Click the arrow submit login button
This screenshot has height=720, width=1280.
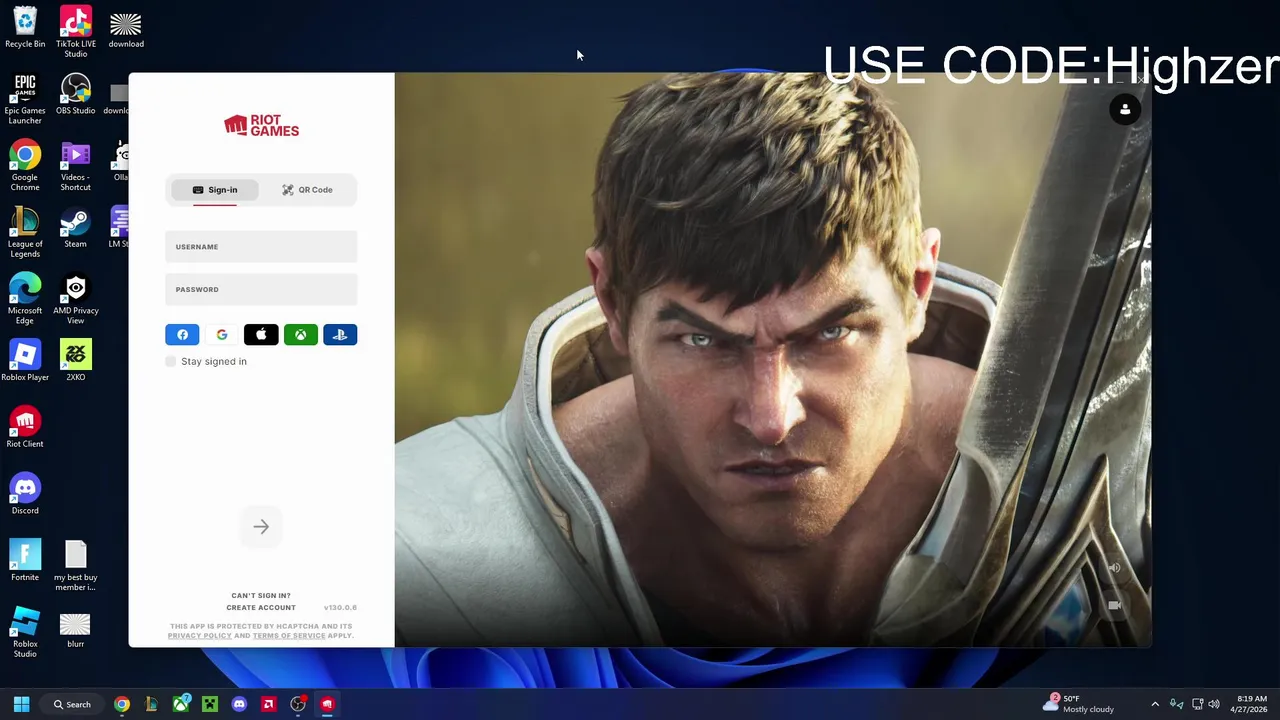click(x=261, y=527)
